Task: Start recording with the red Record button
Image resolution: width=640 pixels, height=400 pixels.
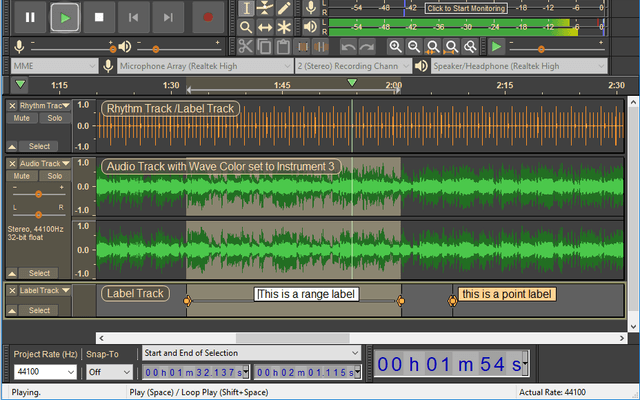Action: pyautogui.click(x=208, y=17)
